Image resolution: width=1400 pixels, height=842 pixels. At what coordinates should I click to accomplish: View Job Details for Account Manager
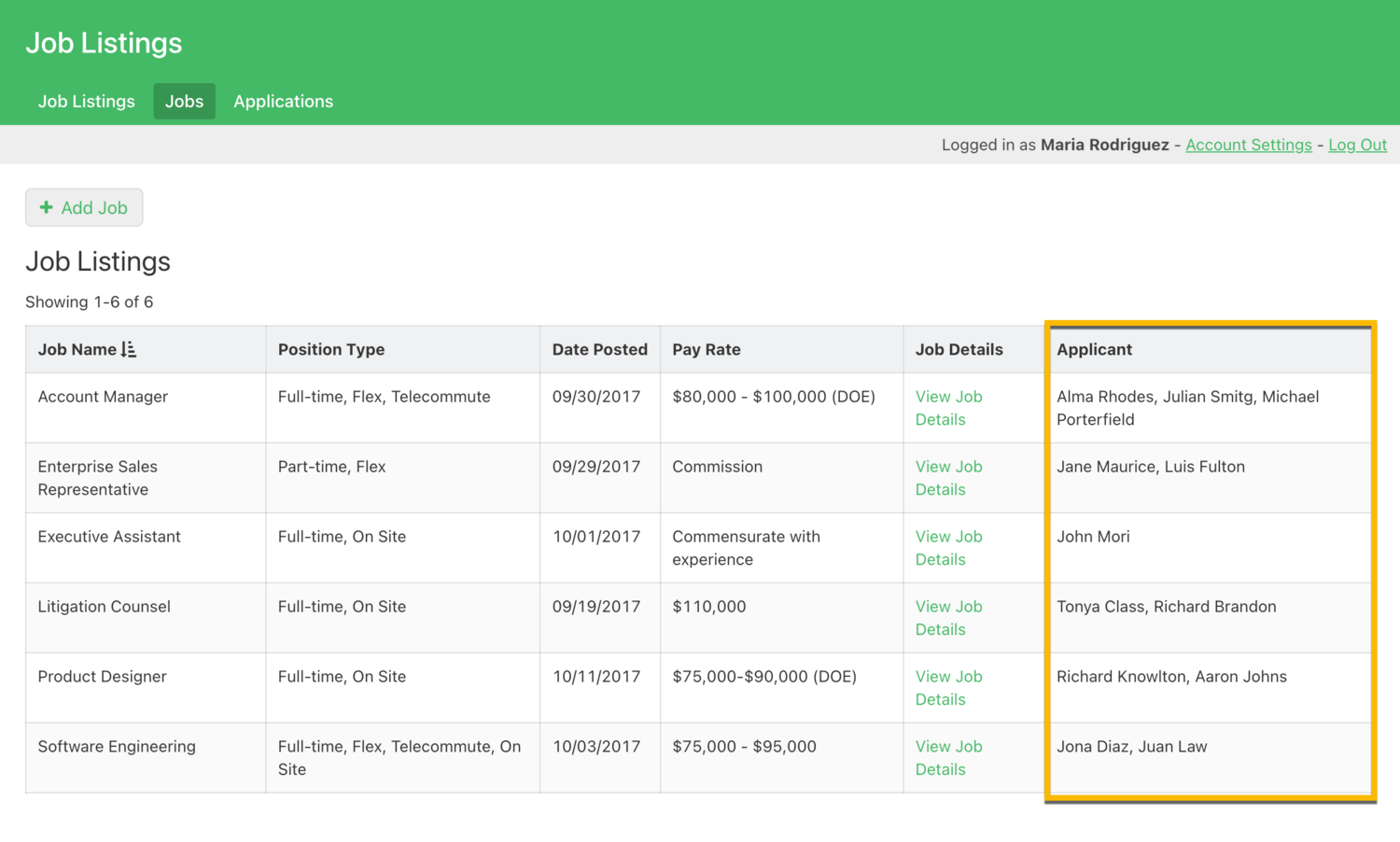(x=948, y=408)
